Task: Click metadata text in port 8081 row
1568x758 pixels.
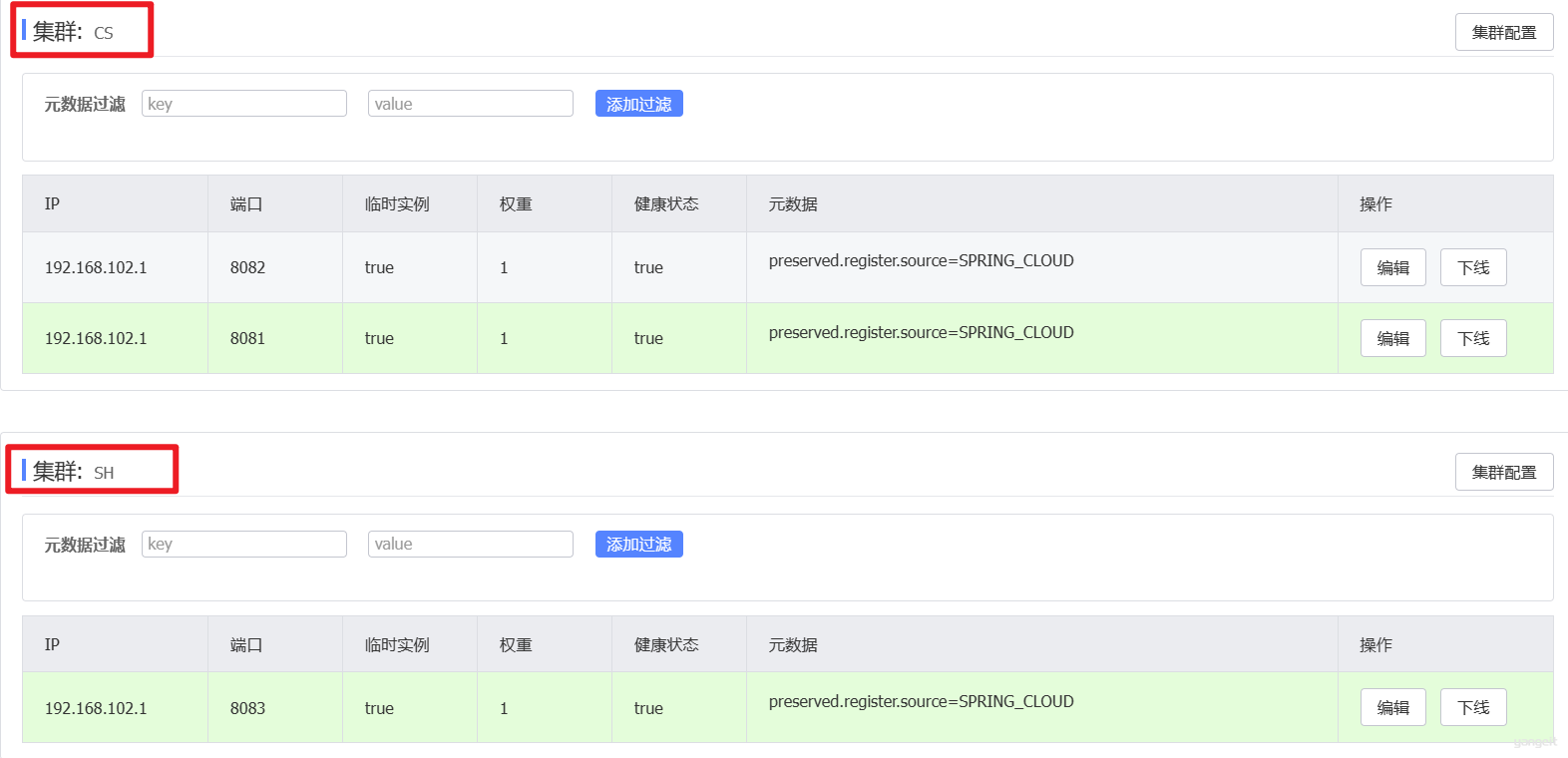Action: (x=922, y=332)
